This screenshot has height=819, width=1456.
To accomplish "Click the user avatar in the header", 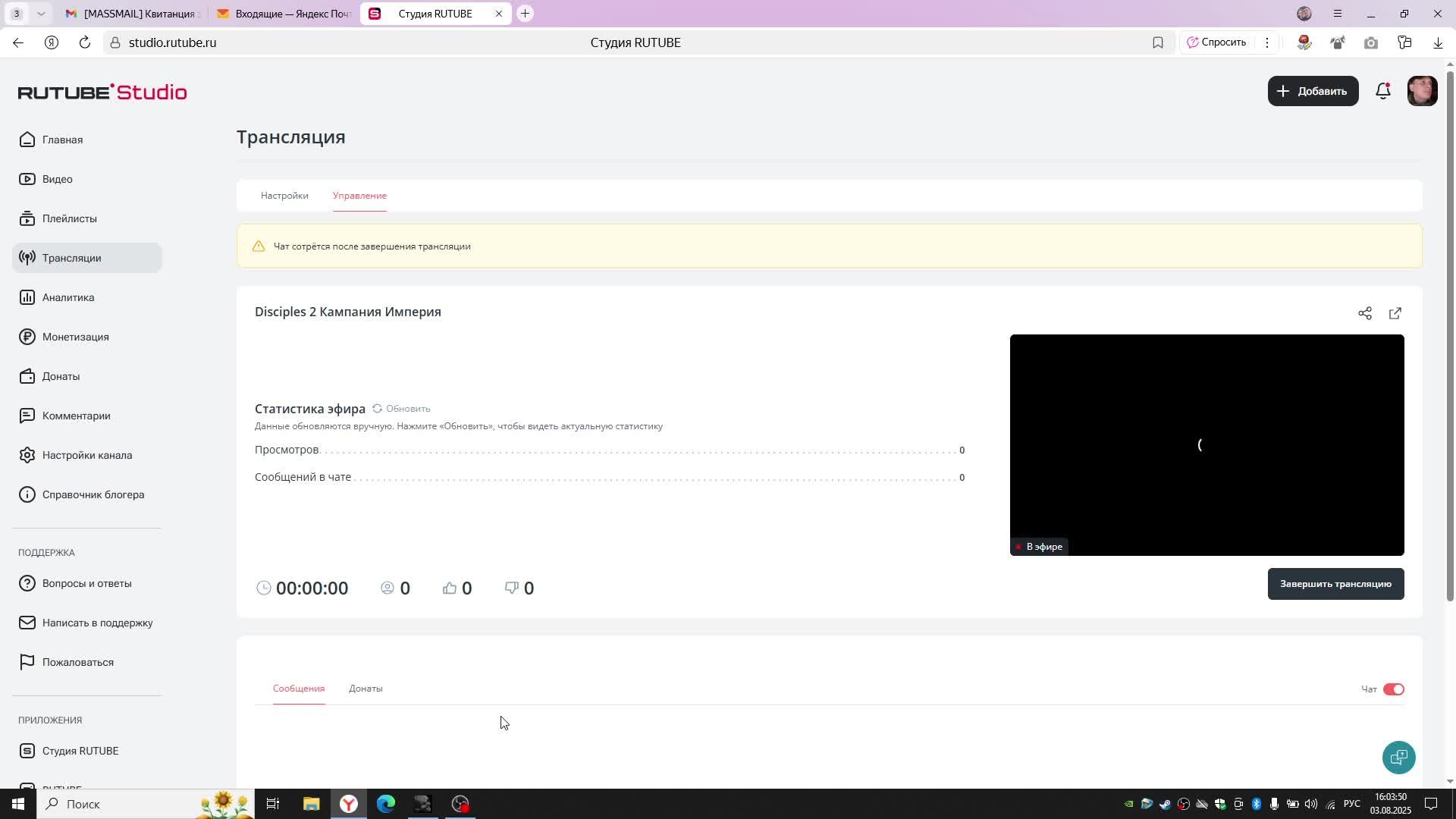I will coord(1422,91).
